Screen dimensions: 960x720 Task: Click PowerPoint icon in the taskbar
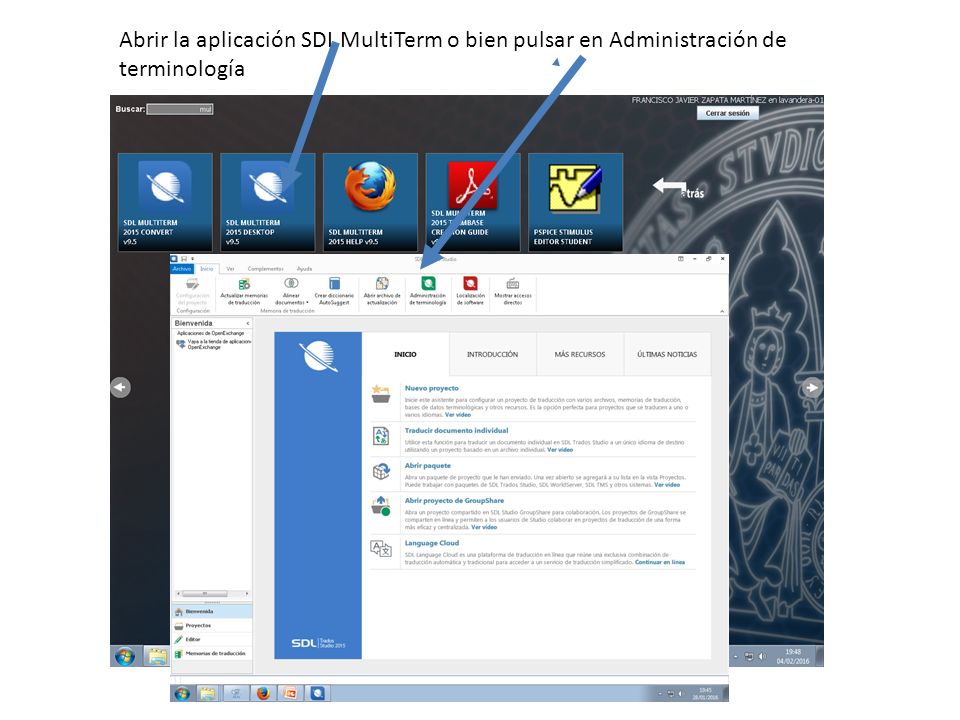tap(290, 693)
